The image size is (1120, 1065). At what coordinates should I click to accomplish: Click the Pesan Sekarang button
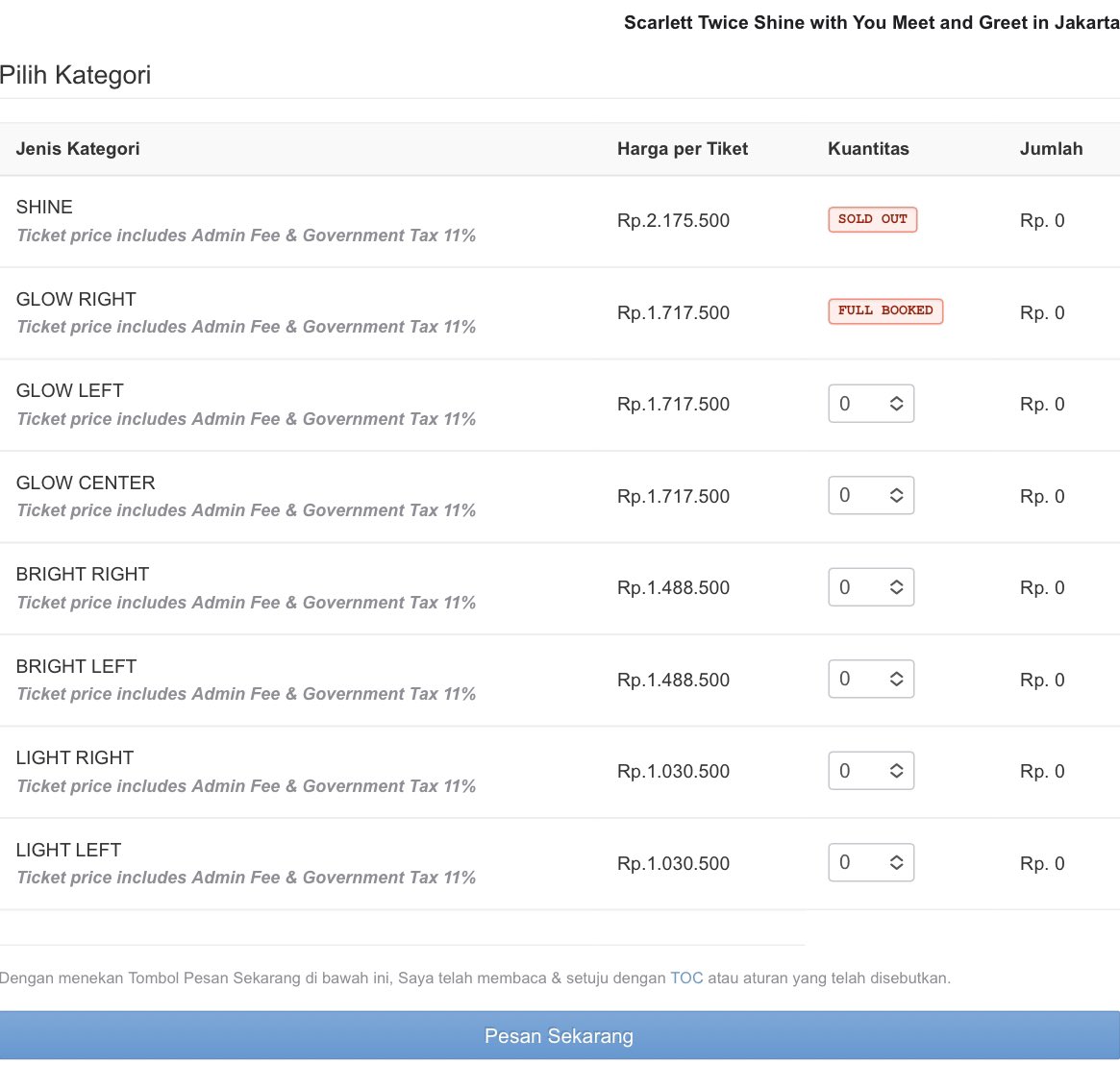pyautogui.click(x=560, y=1035)
